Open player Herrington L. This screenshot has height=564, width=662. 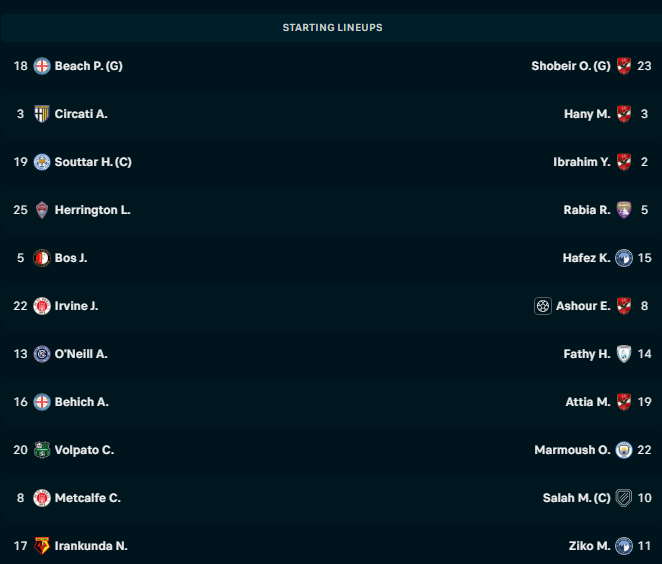point(92,210)
